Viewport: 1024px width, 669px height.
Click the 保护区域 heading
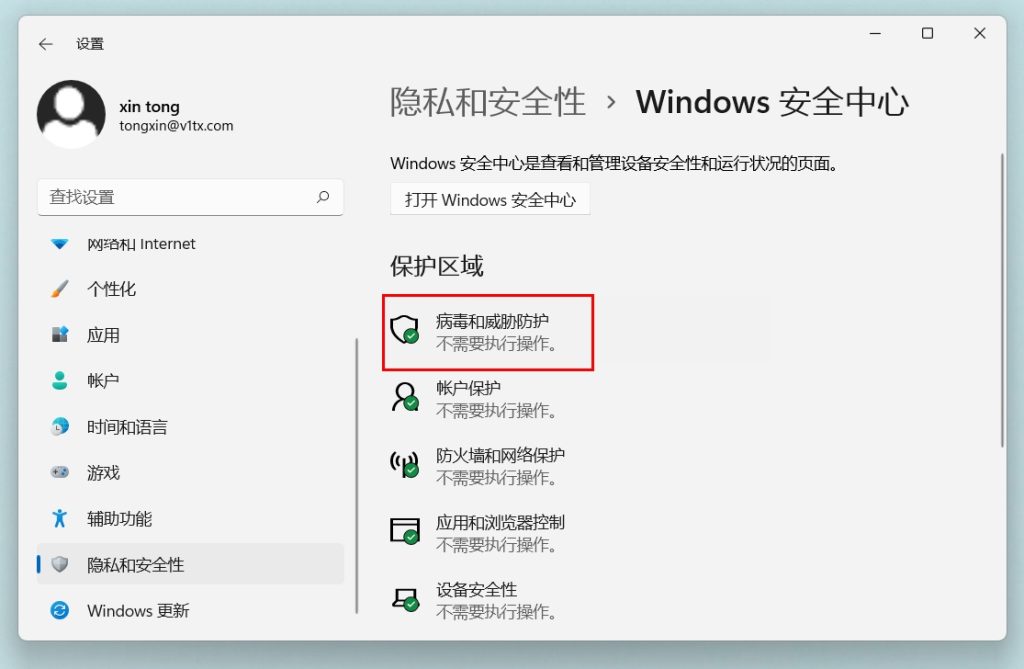[x=437, y=266]
